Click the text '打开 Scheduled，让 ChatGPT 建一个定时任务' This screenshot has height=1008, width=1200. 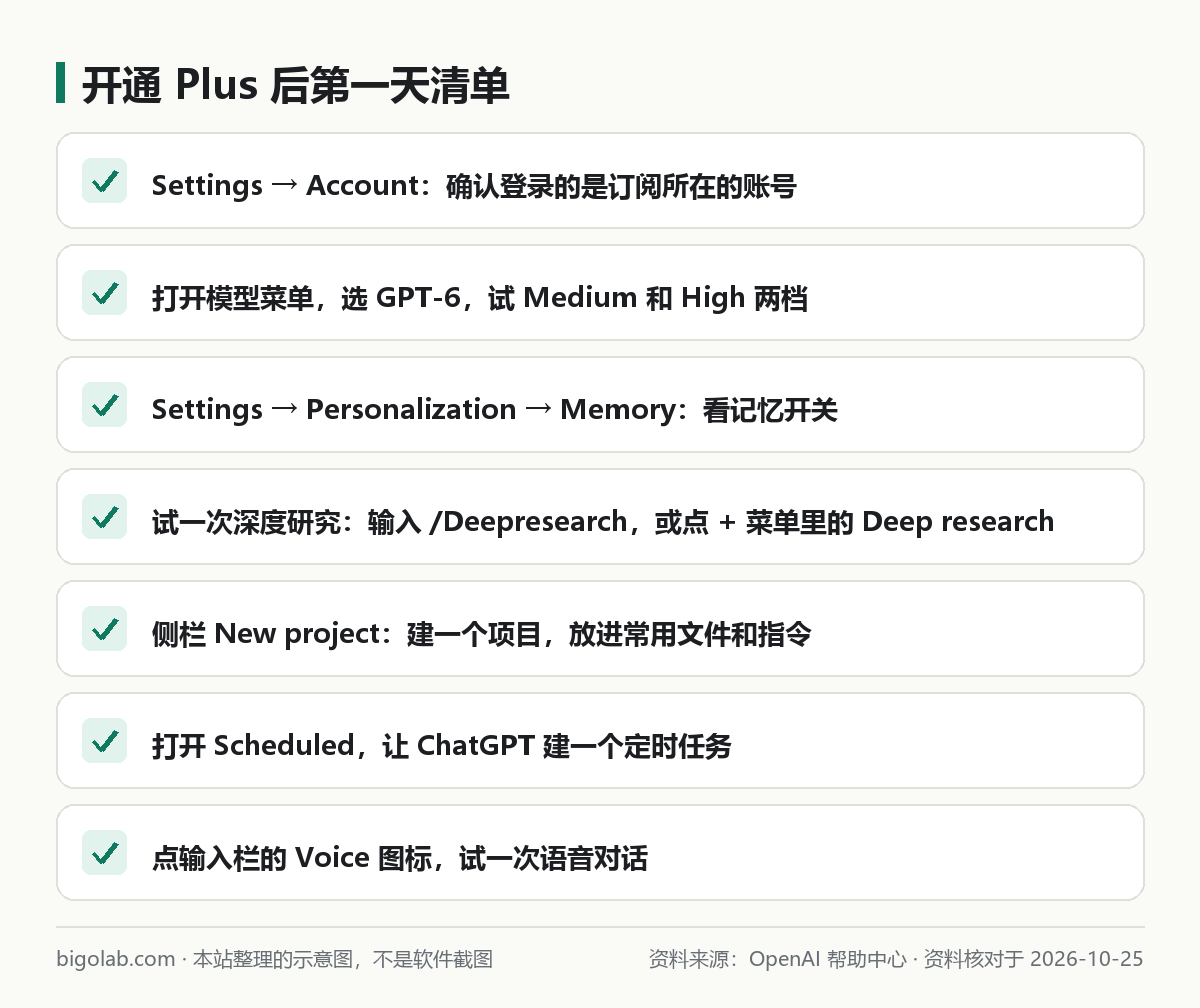click(x=442, y=746)
